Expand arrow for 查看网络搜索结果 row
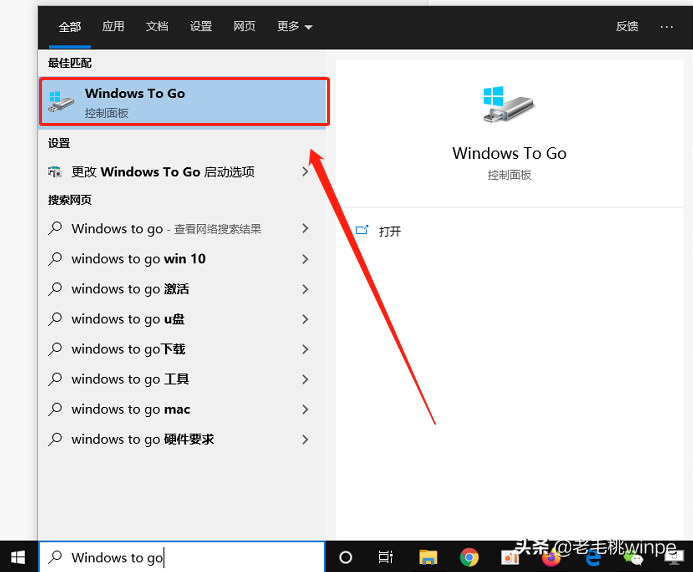 click(305, 229)
